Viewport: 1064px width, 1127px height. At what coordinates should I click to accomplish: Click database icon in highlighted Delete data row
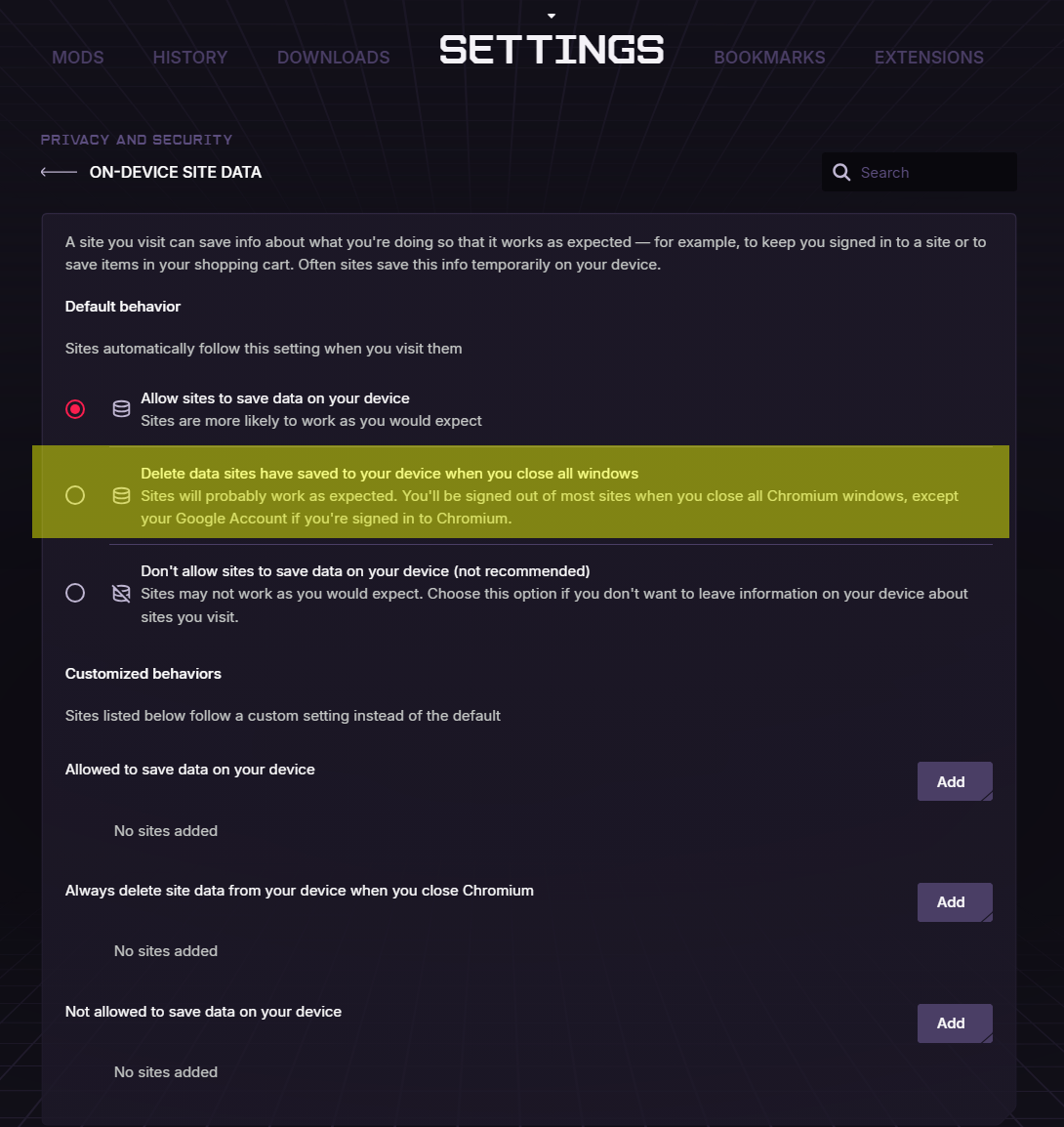[121, 496]
